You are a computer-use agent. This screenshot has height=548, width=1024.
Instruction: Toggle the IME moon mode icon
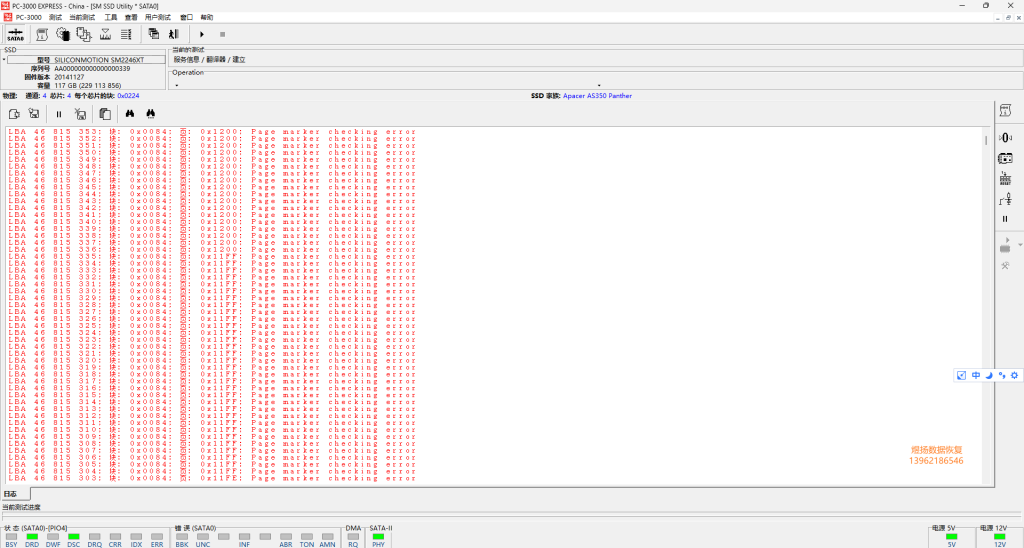(x=989, y=376)
